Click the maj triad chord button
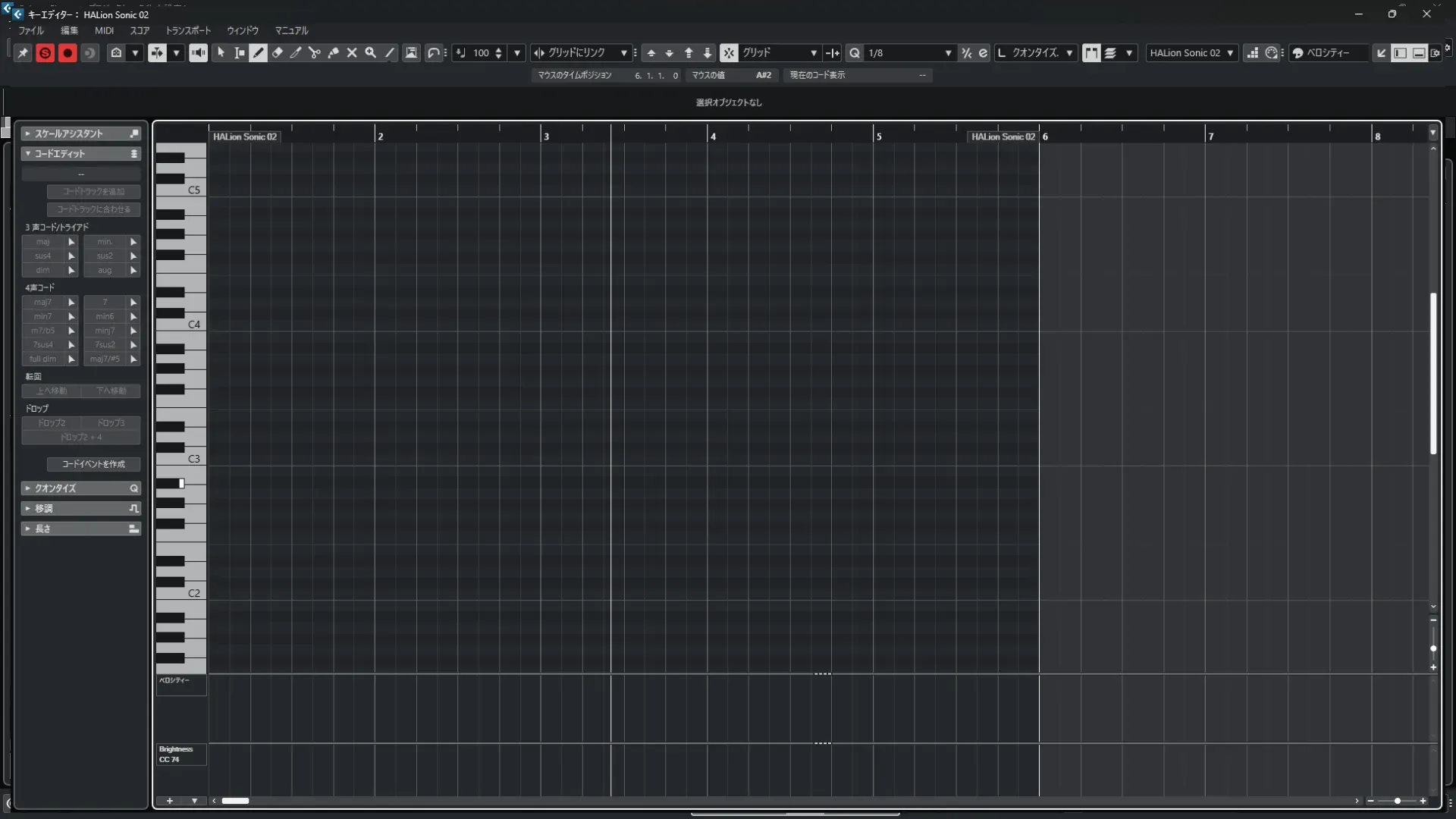 (x=43, y=242)
